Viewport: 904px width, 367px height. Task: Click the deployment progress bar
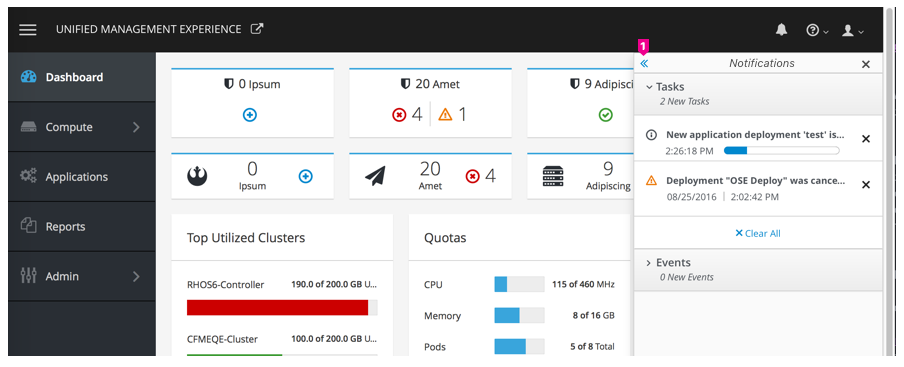click(781, 151)
